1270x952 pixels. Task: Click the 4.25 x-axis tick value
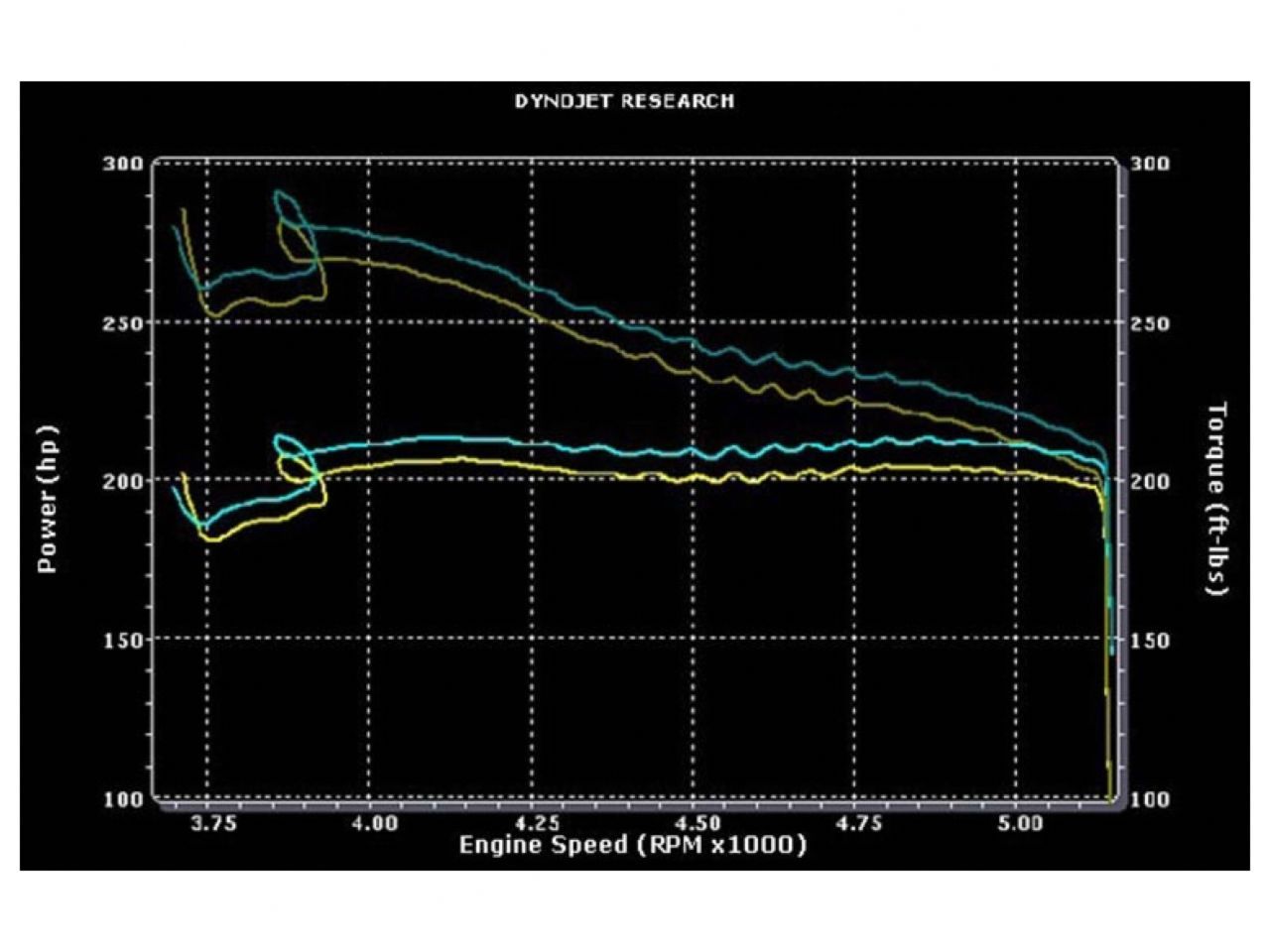[537, 824]
